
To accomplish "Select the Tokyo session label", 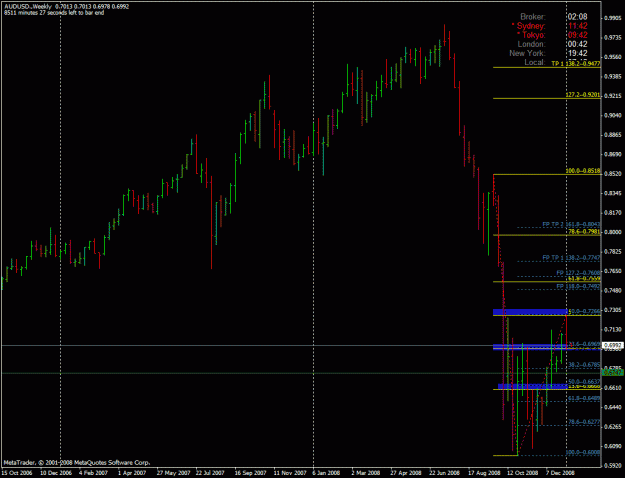I will (x=533, y=35).
